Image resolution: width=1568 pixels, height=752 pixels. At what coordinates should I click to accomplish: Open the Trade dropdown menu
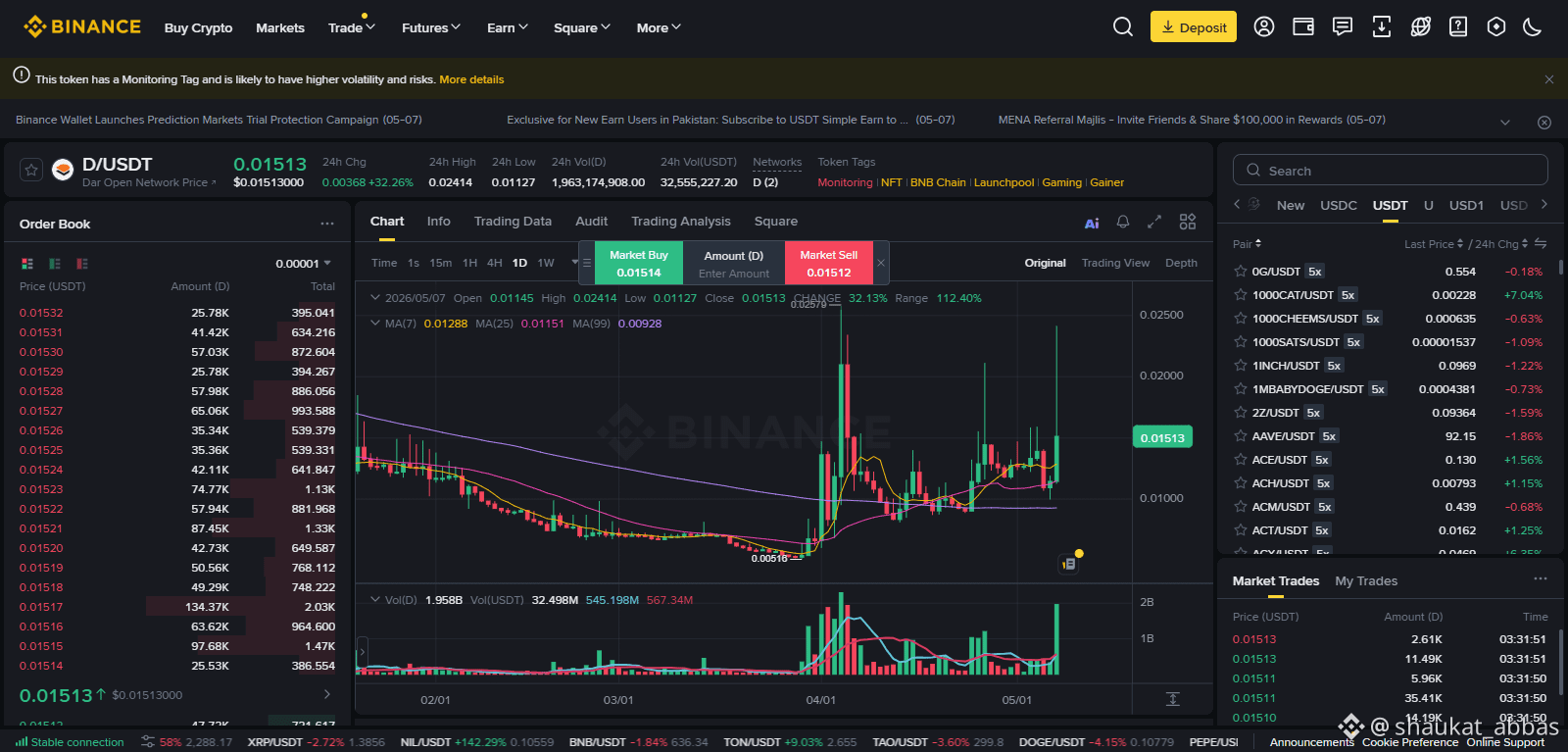click(352, 27)
